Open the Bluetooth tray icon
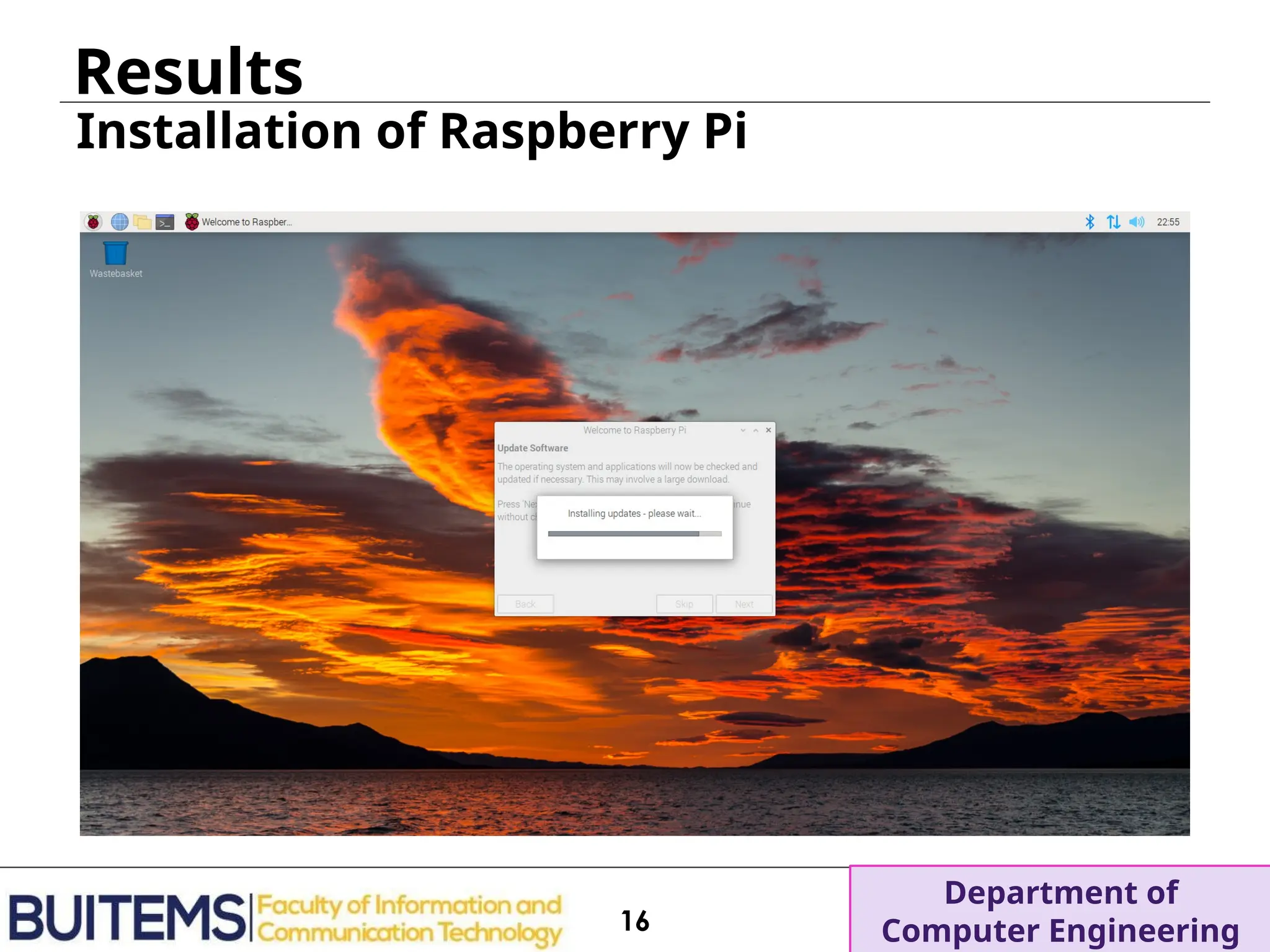This screenshot has height=952, width=1270. (1090, 222)
